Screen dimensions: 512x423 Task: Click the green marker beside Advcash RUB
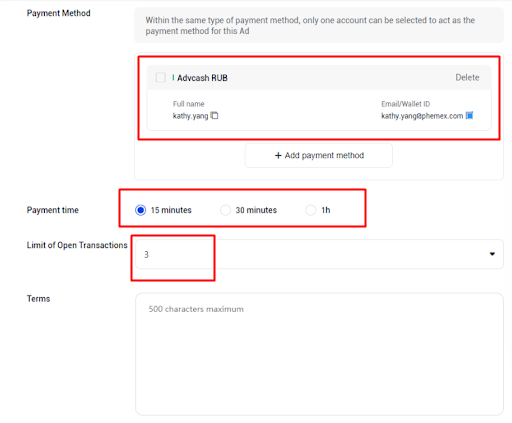(x=173, y=78)
